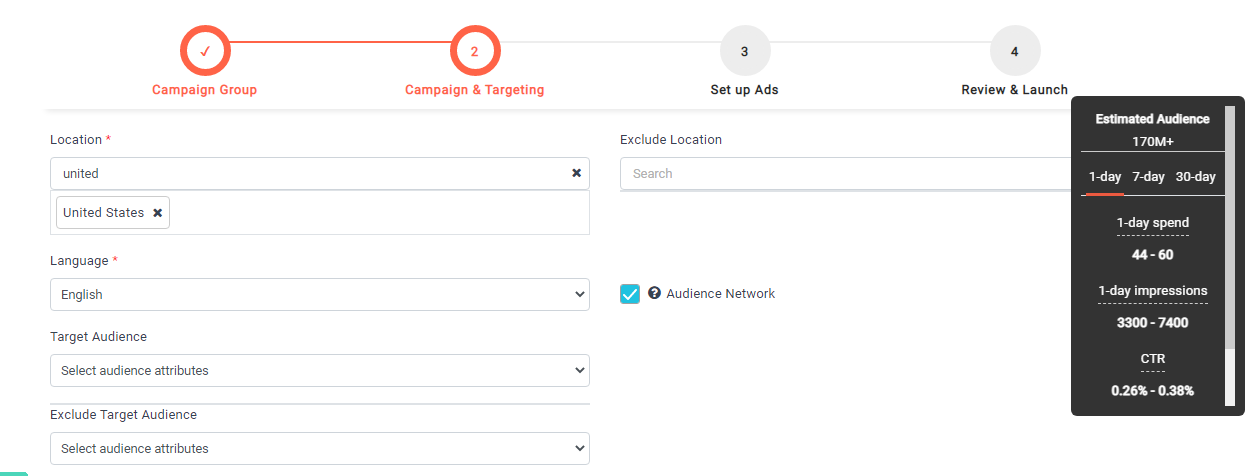Image resolution: width=1256 pixels, height=476 pixels.
Task: Click the Set up Ads step label
Action: pyautogui.click(x=744, y=90)
